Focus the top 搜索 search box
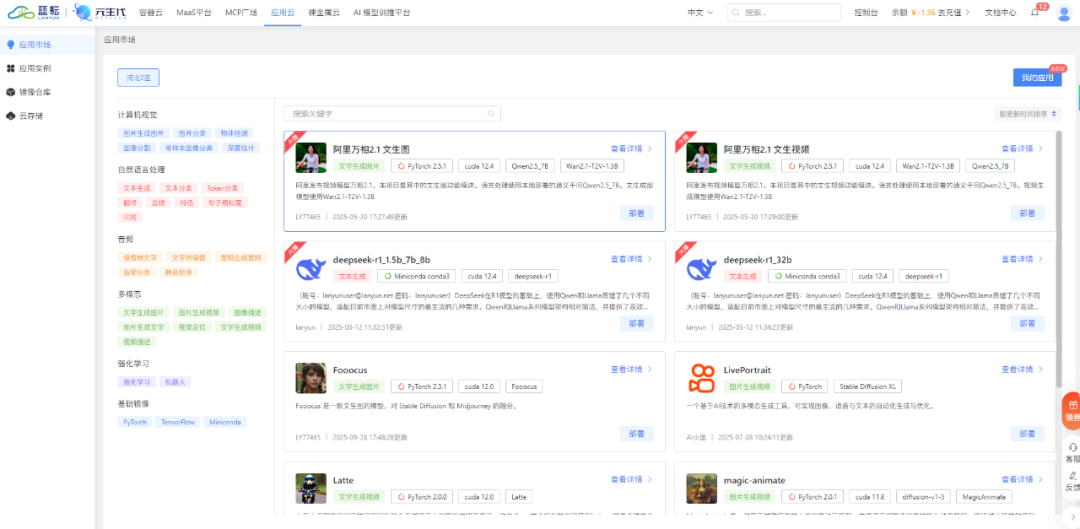The image size is (1080, 529). coord(784,12)
